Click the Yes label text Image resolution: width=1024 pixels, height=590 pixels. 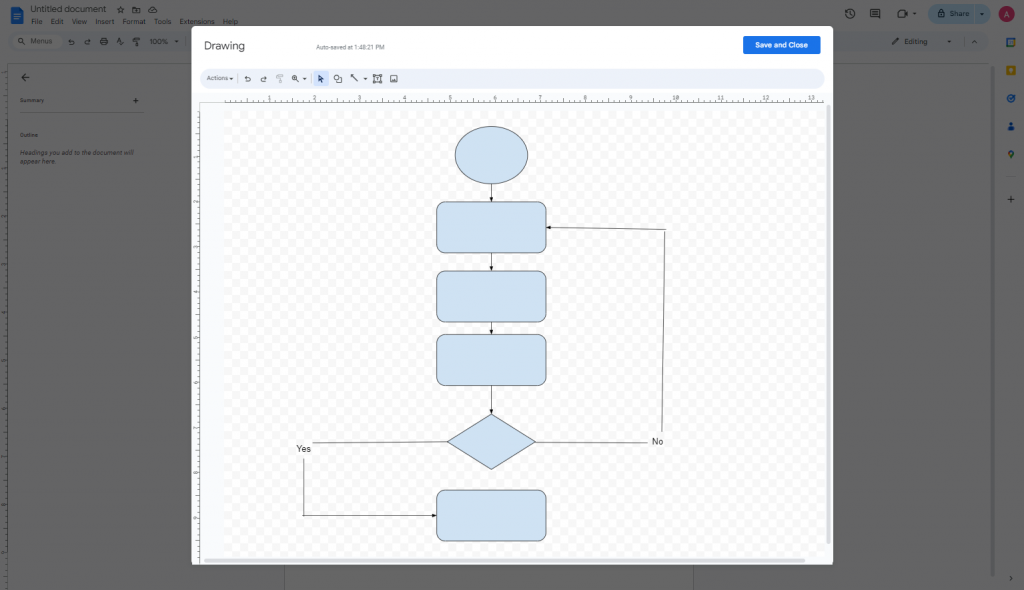pos(304,449)
